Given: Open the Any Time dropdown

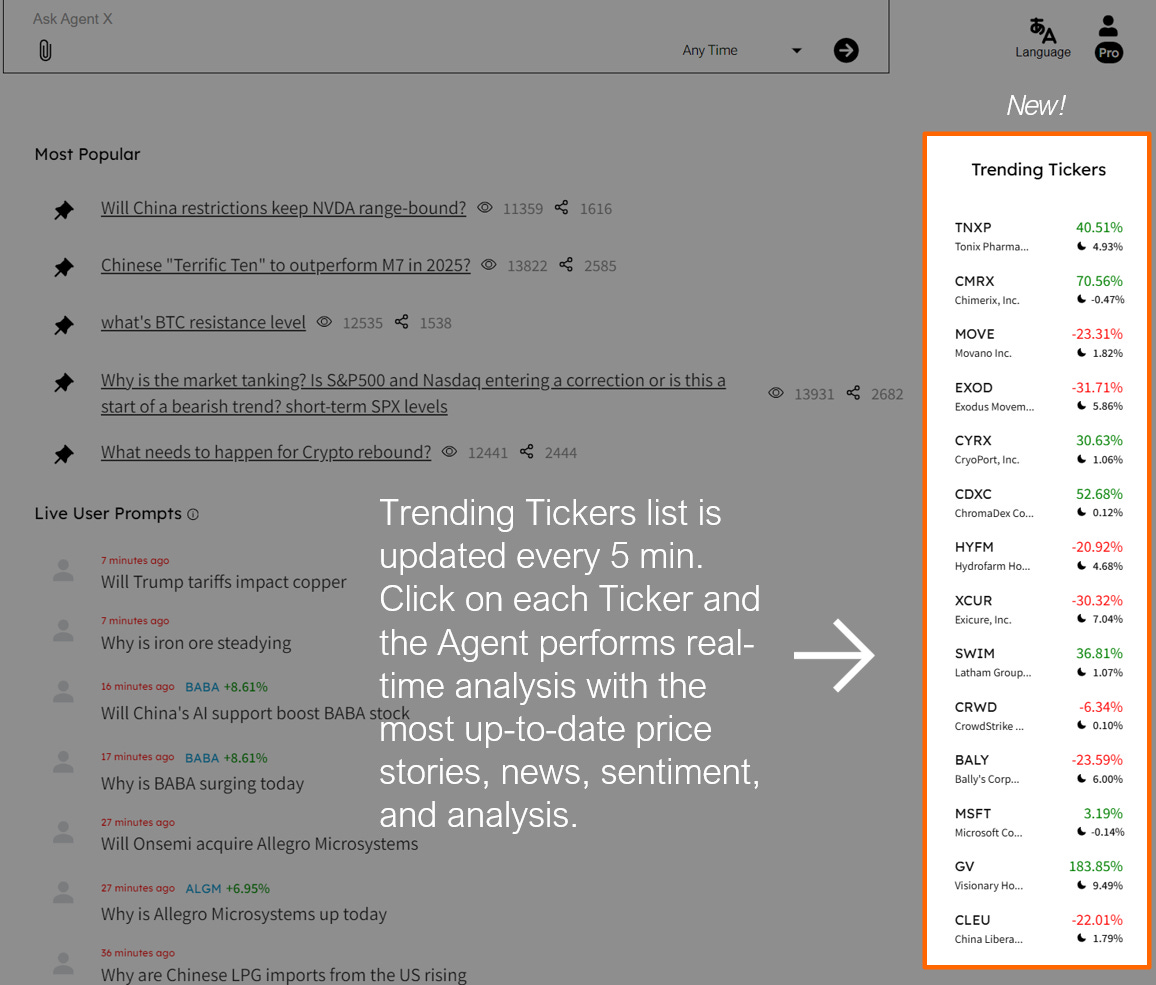Looking at the screenshot, I should 742,50.
